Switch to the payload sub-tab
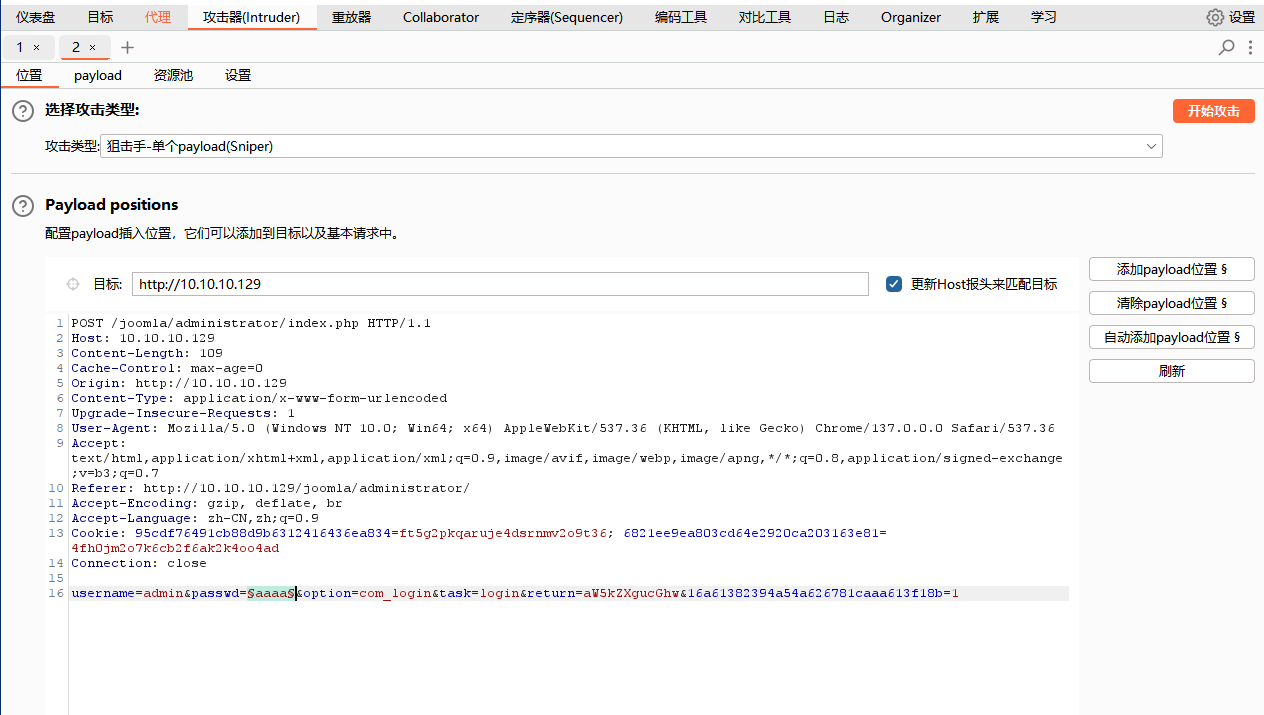The width and height of the screenshot is (1264, 715). [x=97, y=75]
